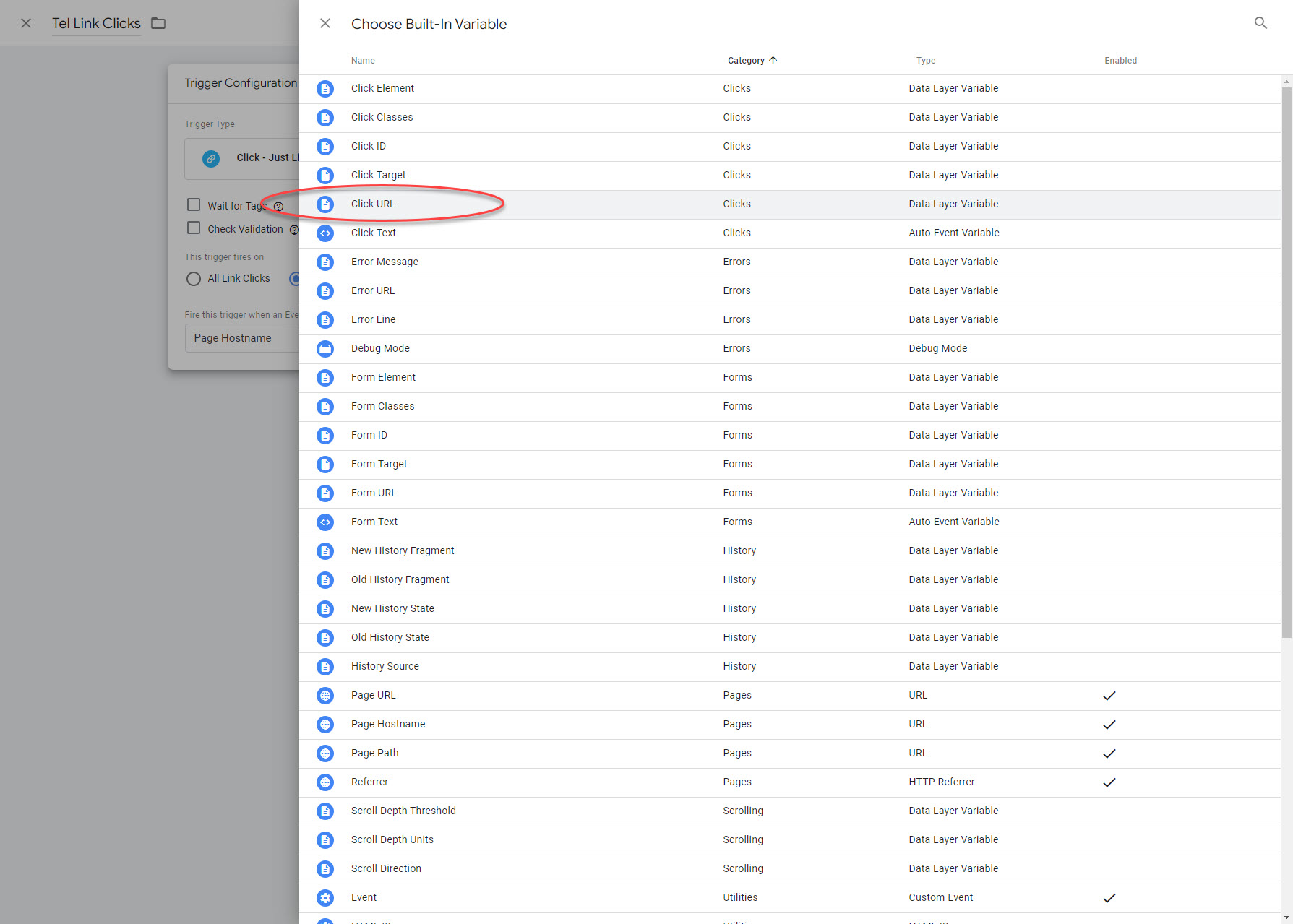Choose the Scroll Depth Threshold variable

403,811
